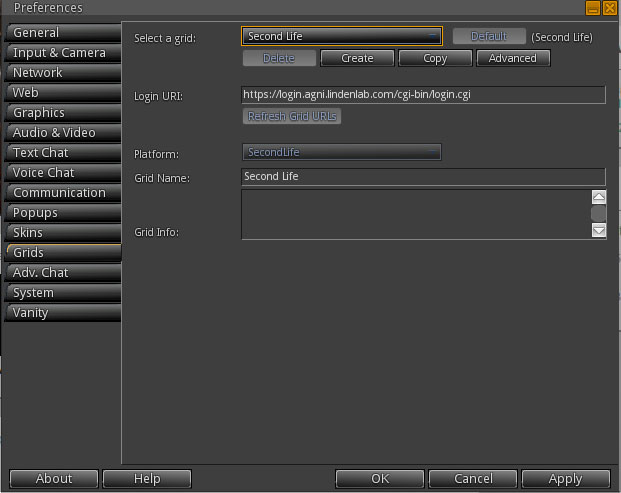Click Grid Info scroll up arrow
Screen dimensions: 621x493
coord(599,197)
